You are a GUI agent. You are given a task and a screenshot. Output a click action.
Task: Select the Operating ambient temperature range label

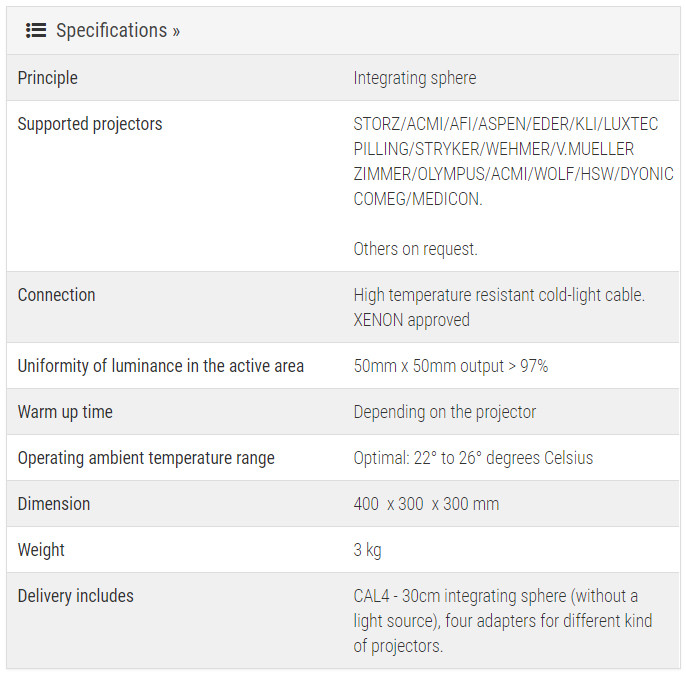[x=146, y=458]
